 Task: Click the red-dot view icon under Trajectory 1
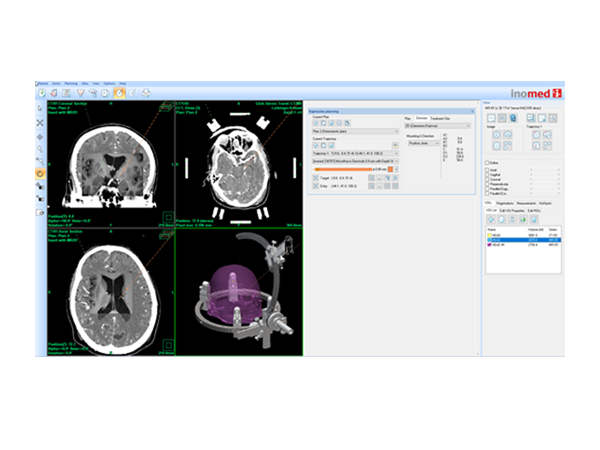pos(536,146)
